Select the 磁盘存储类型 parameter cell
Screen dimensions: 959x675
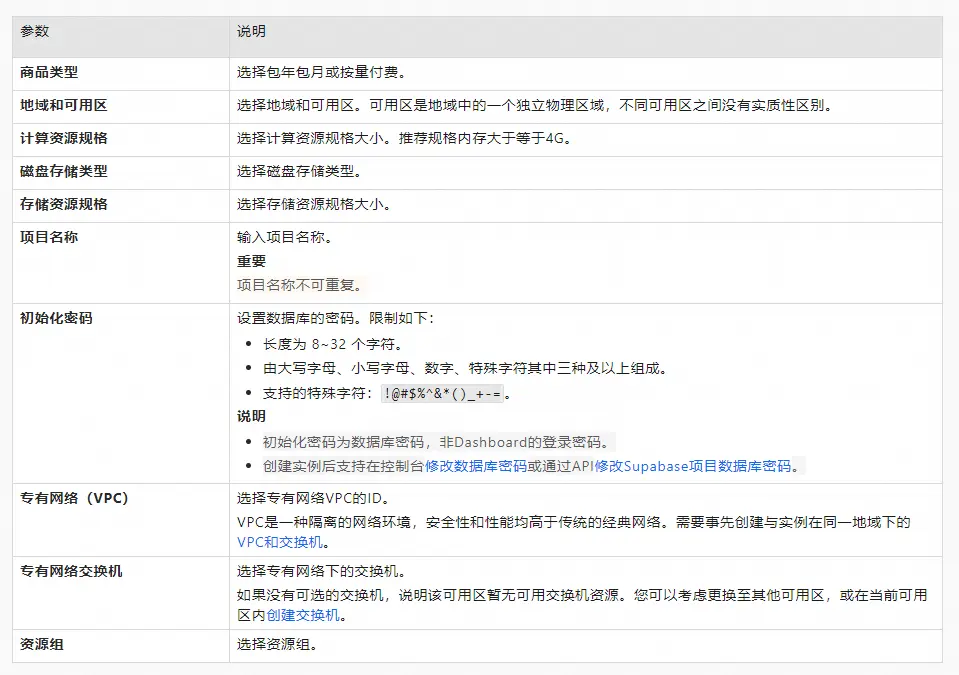click(x=121, y=173)
